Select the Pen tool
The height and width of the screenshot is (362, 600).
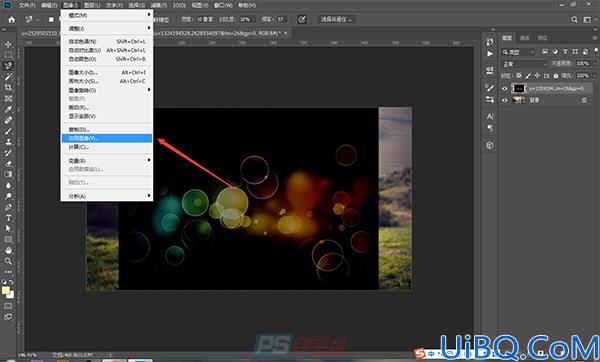pyautogui.click(x=8, y=207)
